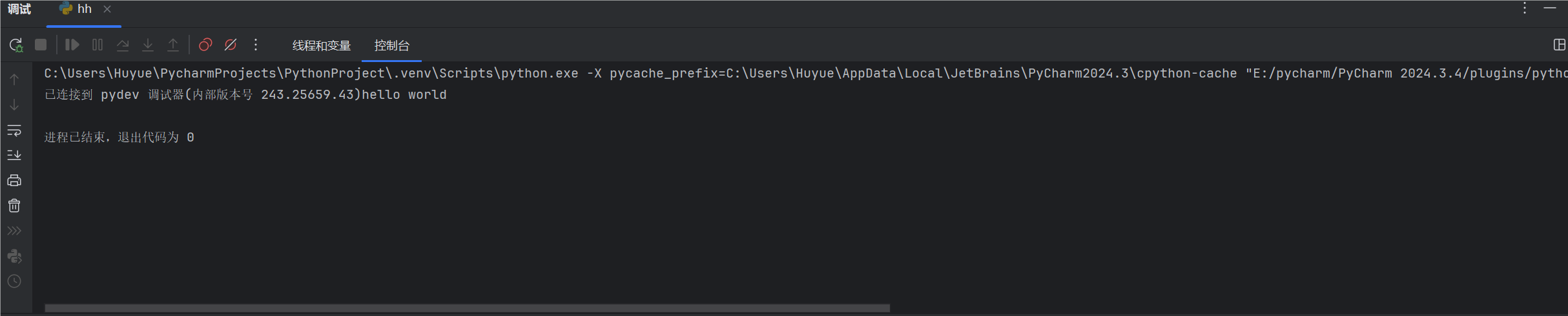Print the console output
This screenshot has height=316, width=1568.
14,181
